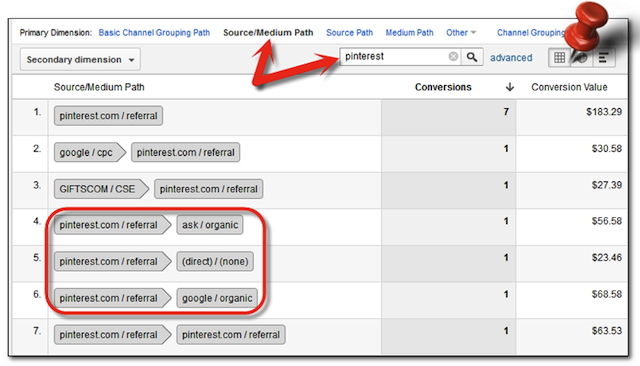The width and height of the screenshot is (640, 366).
Task: Sort by Conversion Value column header
Action: tap(569, 87)
